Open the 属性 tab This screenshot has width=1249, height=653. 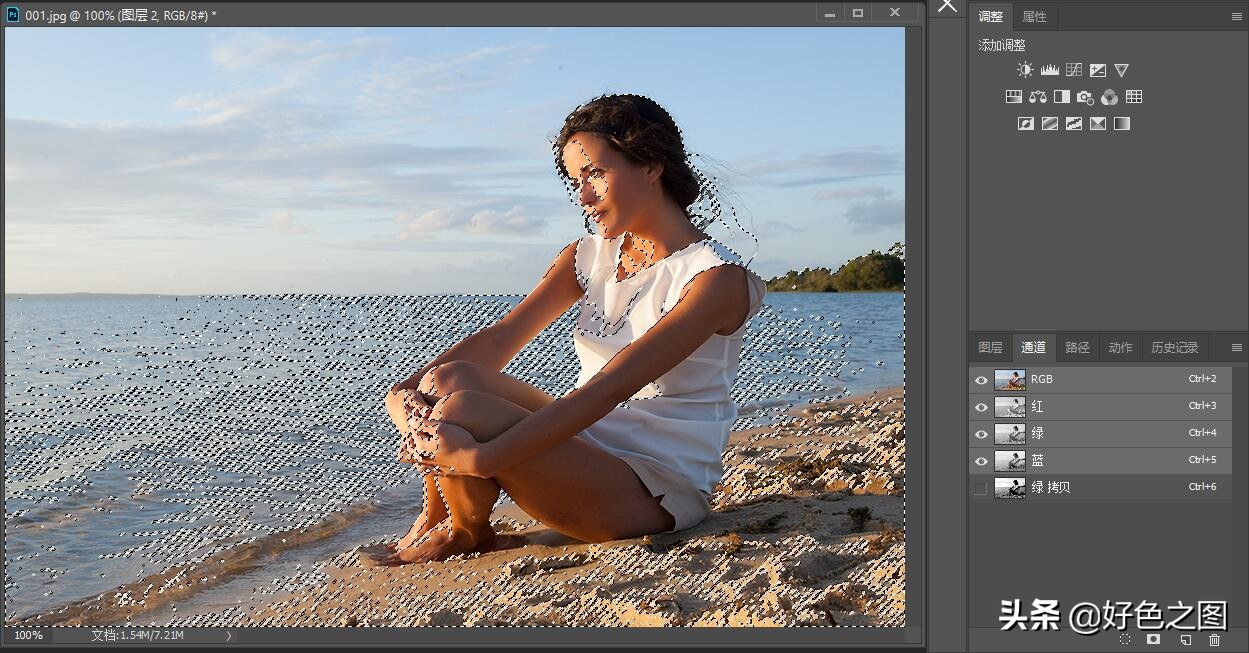coord(1034,17)
